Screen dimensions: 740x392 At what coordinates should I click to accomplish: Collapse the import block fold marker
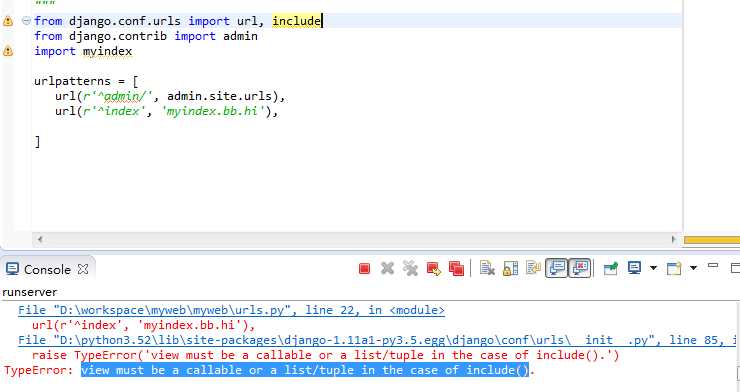click(x=26, y=21)
